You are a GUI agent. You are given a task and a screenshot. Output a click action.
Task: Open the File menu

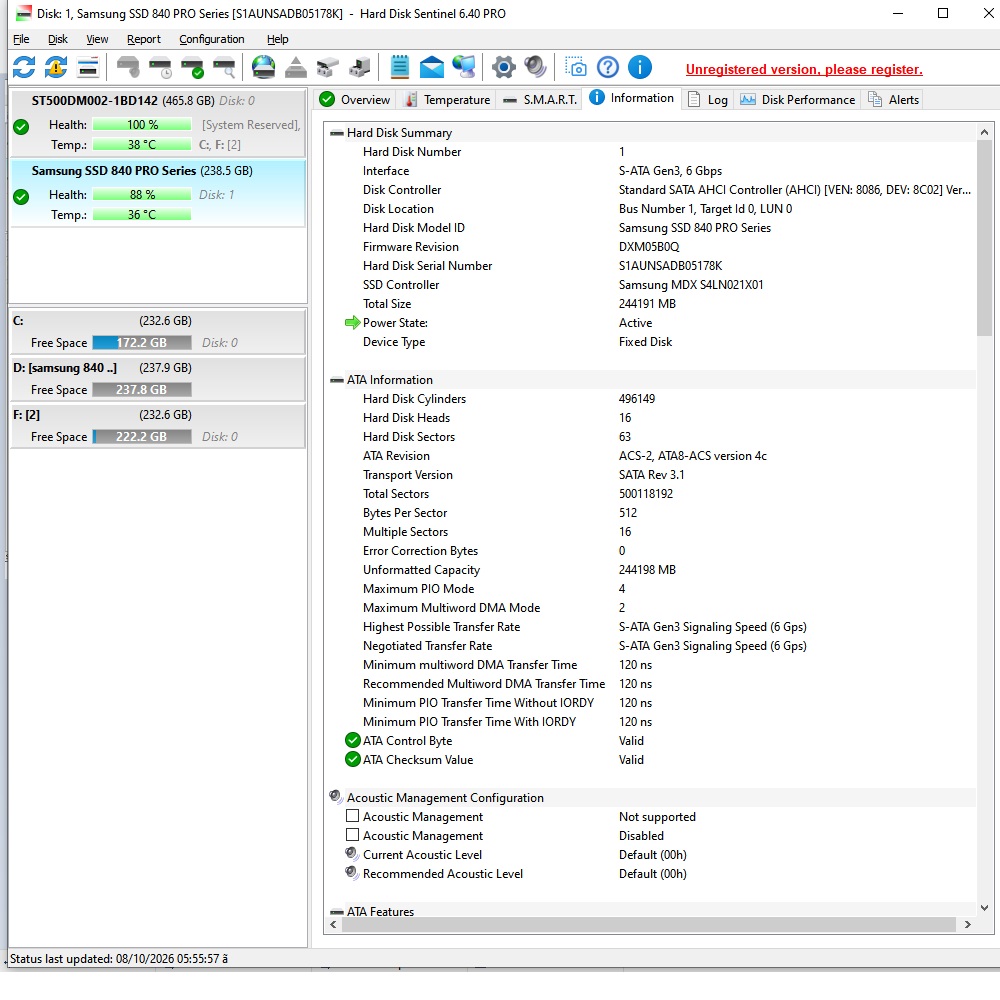[21, 39]
